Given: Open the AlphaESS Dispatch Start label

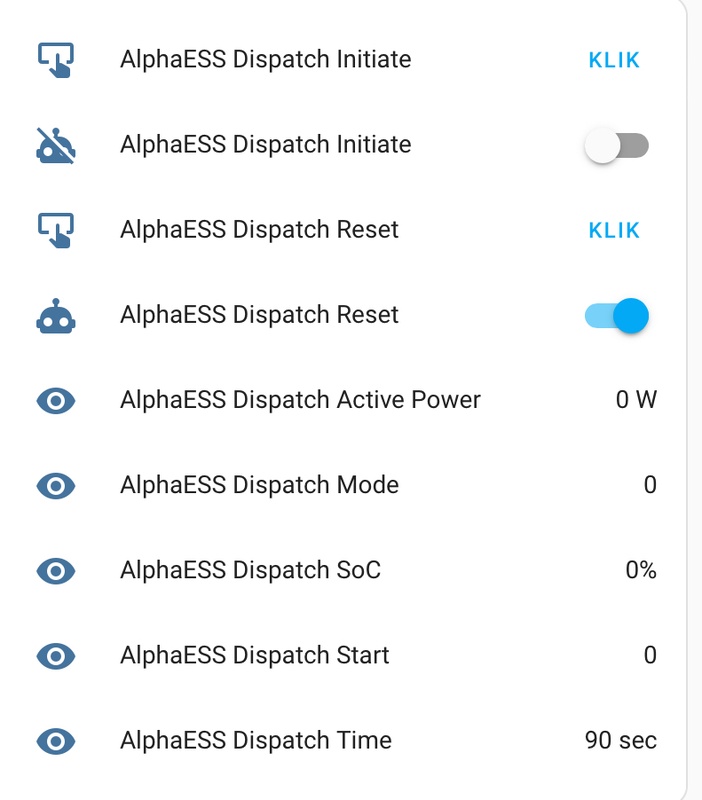Looking at the screenshot, I should coord(255,656).
